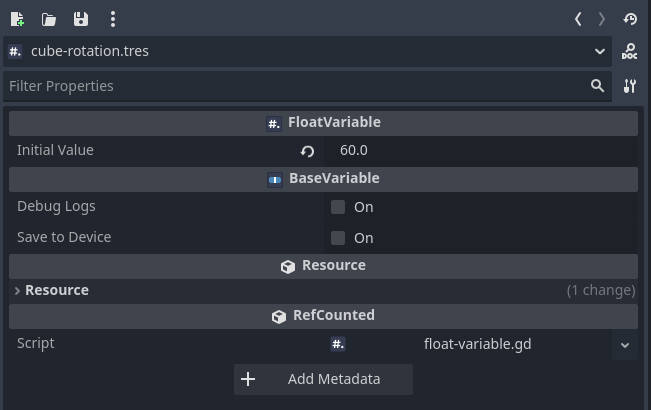Go to previous edited object

578,19
